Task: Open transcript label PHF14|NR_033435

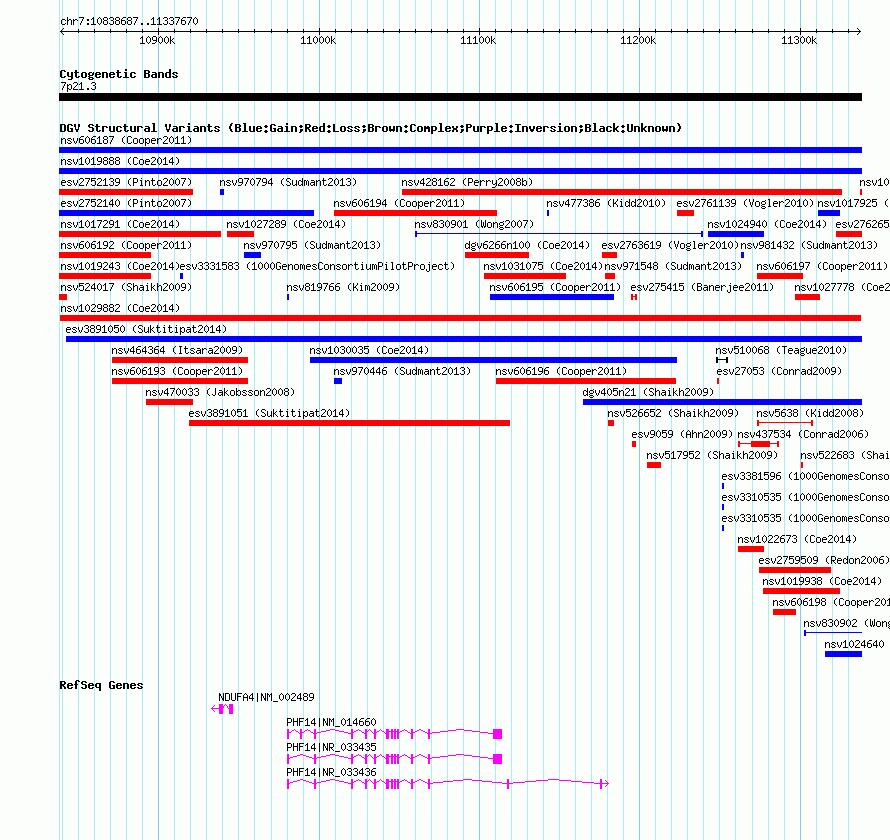Action: (x=331, y=747)
